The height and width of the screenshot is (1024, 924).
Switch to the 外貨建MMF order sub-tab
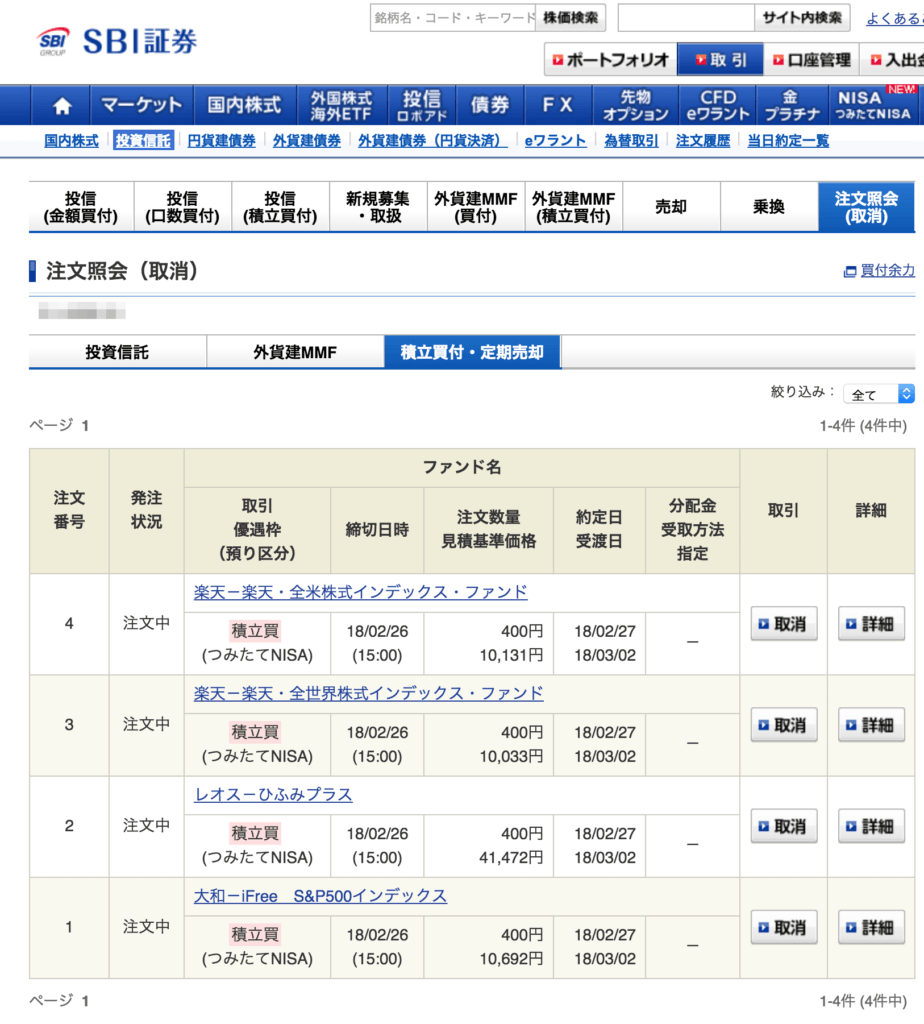(x=295, y=352)
